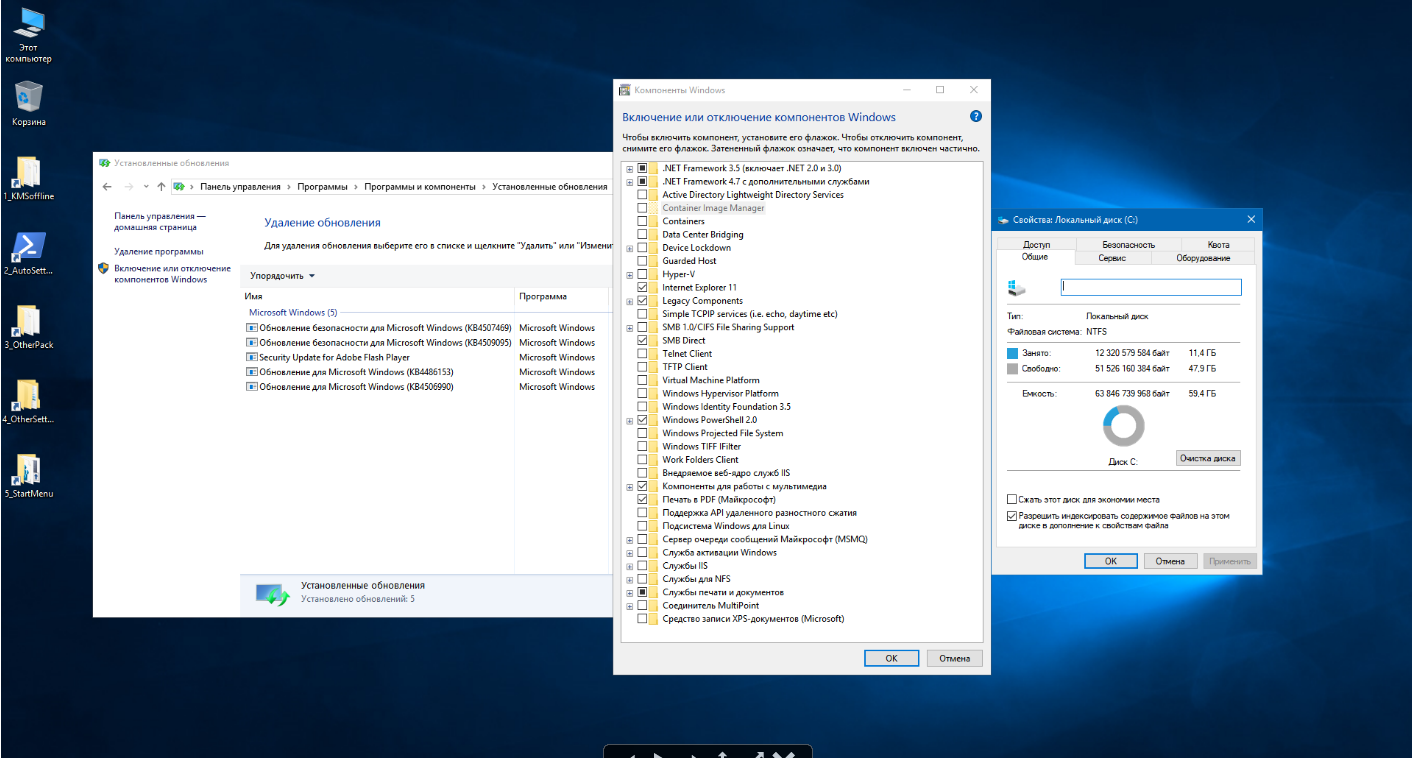Toggle the Internet Explorer 11 checkbox

[642, 288]
